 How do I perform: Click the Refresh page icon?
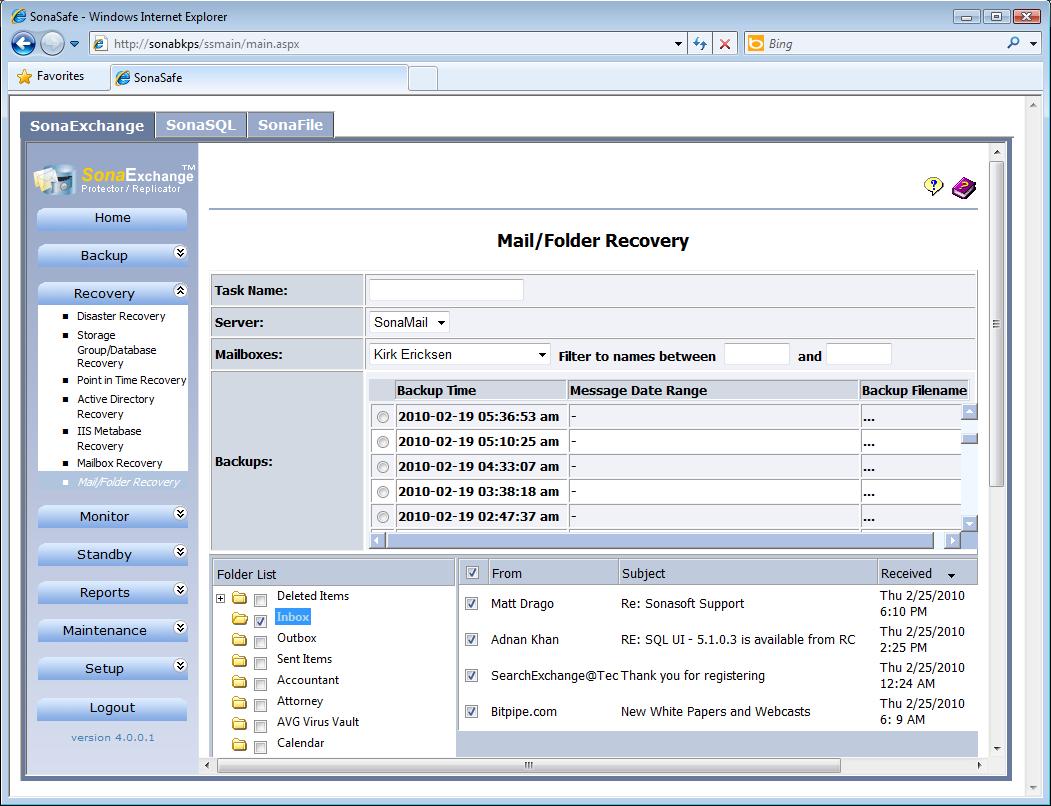700,44
